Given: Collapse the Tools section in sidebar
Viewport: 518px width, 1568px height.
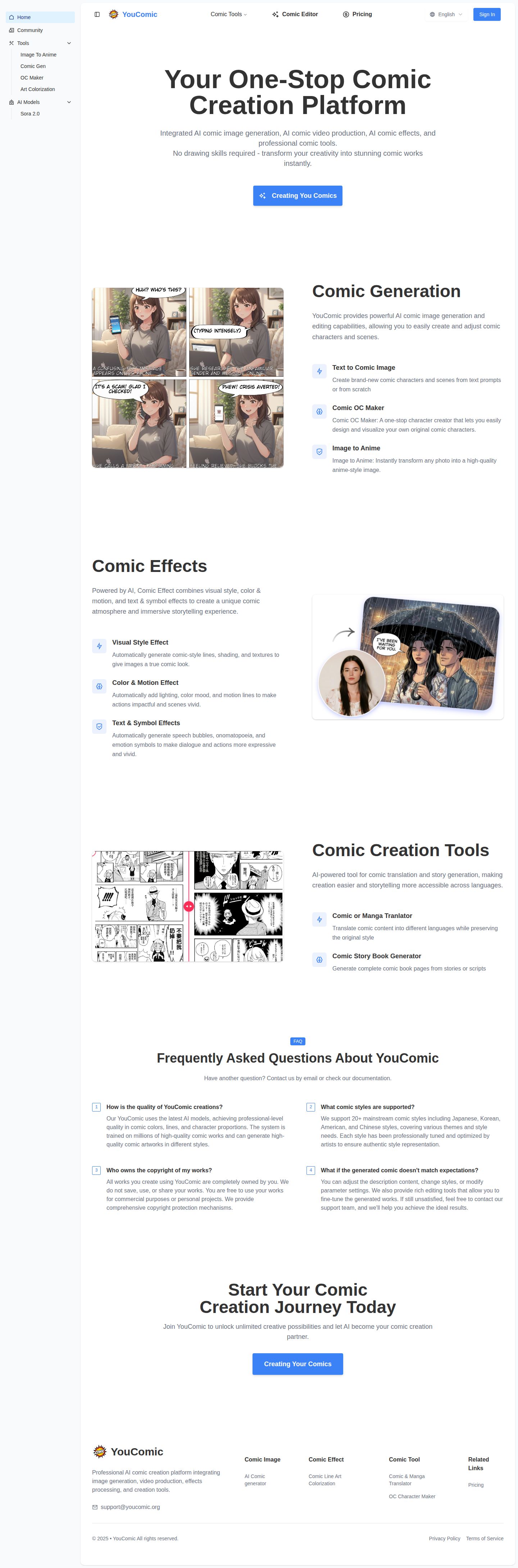Looking at the screenshot, I should tap(69, 43).
